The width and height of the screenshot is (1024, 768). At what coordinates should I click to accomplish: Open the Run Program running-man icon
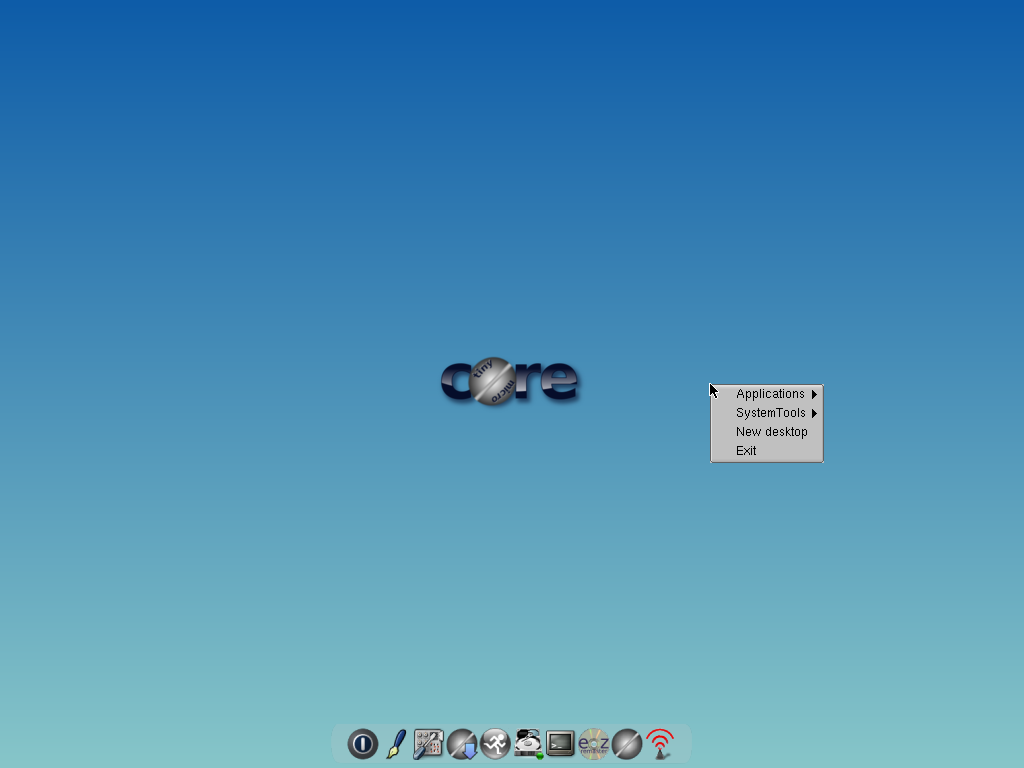[x=495, y=744]
